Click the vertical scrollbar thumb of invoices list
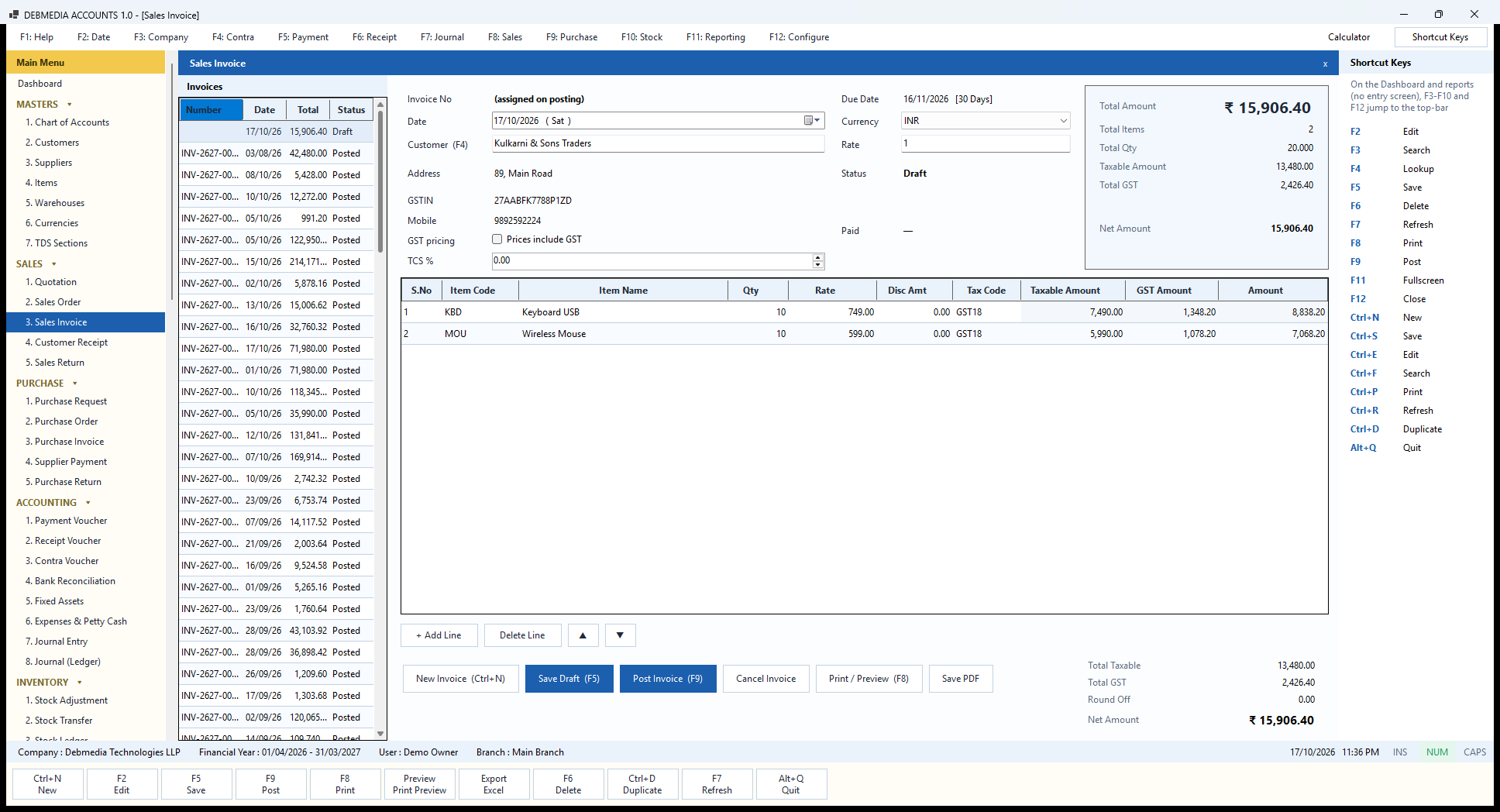 (380, 182)
